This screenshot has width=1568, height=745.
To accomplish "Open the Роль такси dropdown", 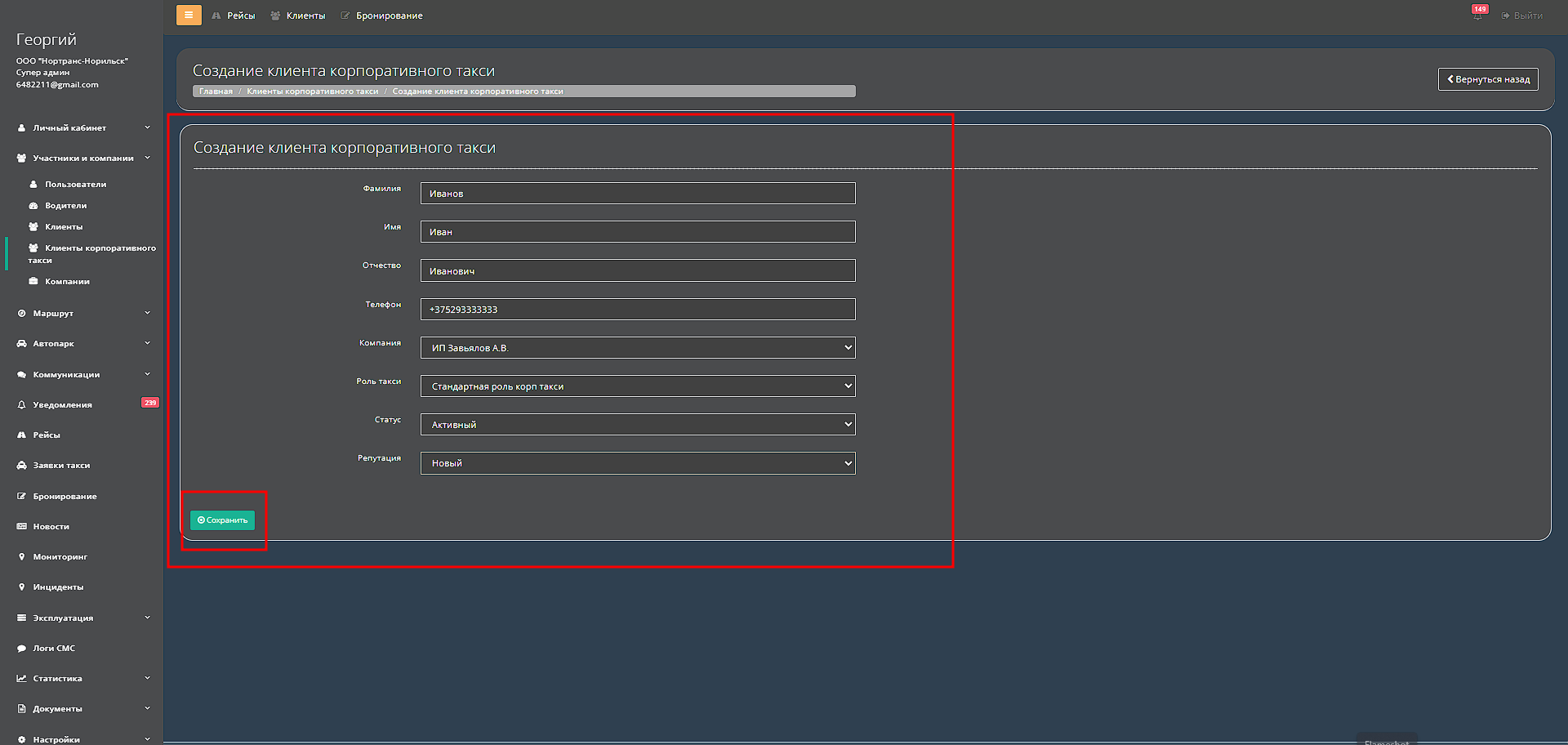I will (x=637, y=386).
